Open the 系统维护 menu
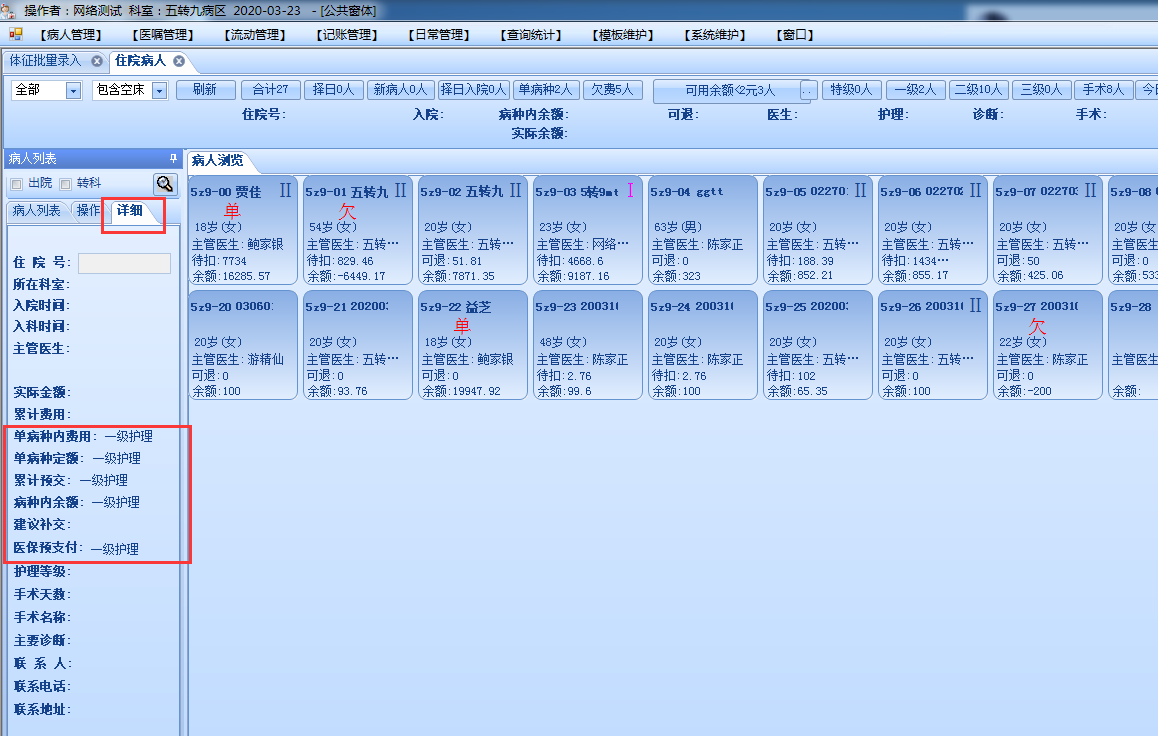The height and width of the screenshot is (736, 1158). (x=714, y=35)
